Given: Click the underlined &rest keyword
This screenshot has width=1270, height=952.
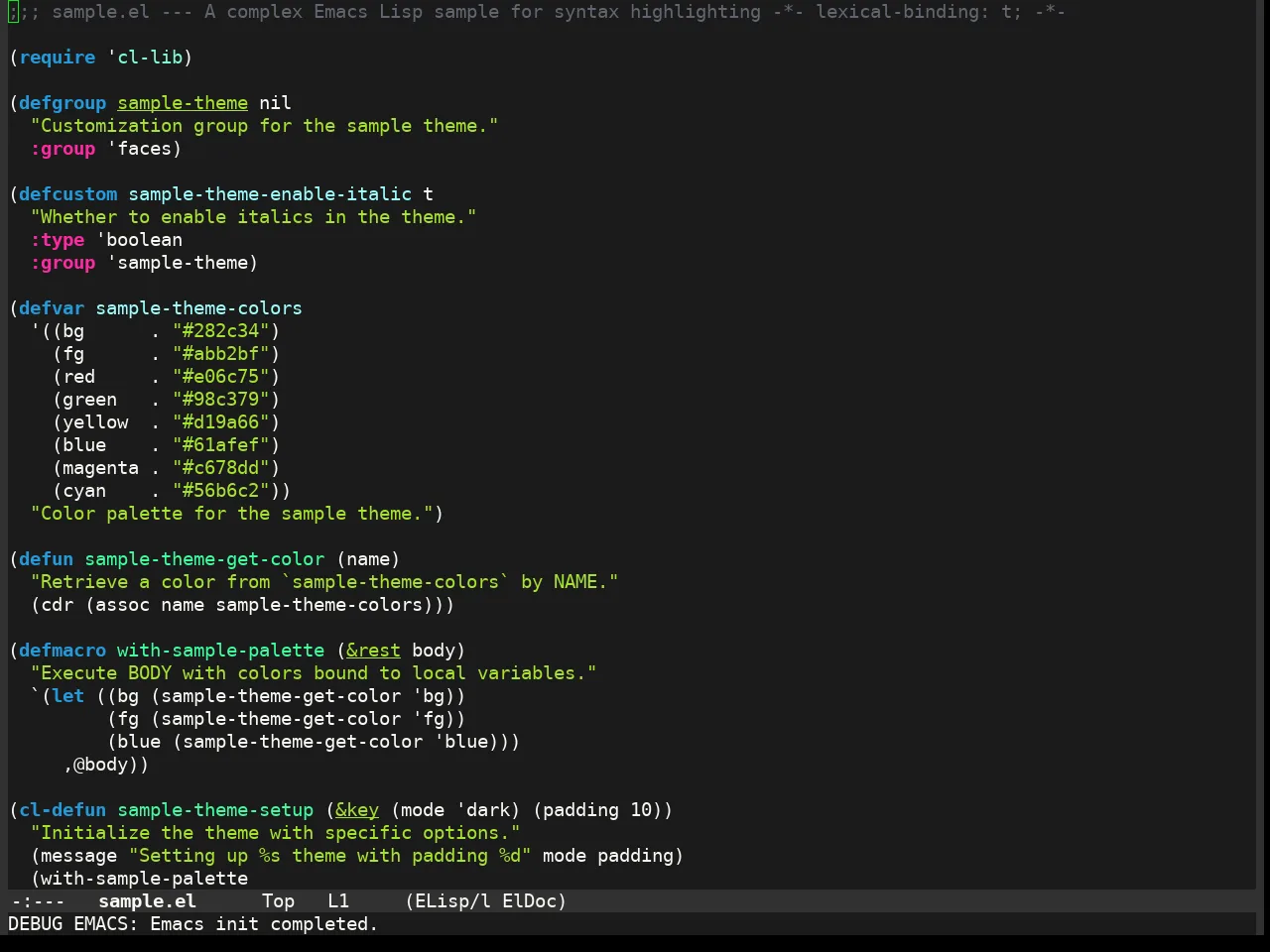Looking at the screenshot, I should tap(374, 651).
